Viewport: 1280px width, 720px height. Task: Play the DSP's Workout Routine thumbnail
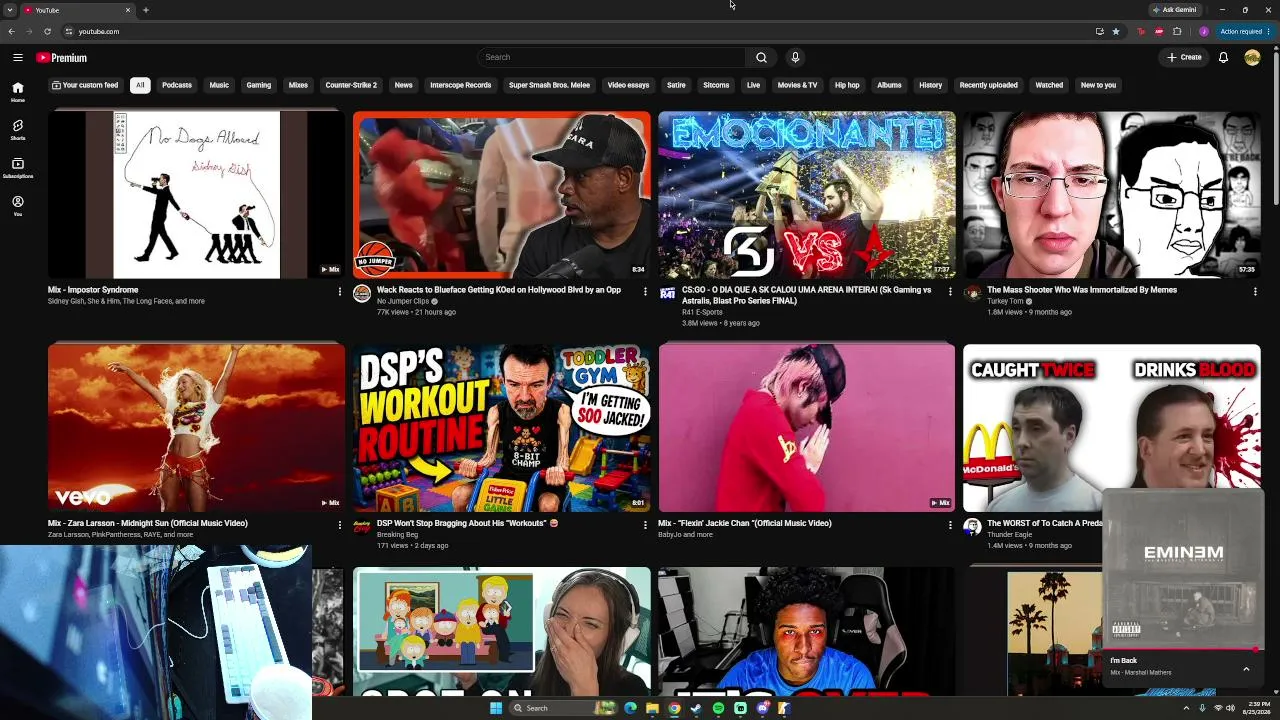(x=501, y=428)
